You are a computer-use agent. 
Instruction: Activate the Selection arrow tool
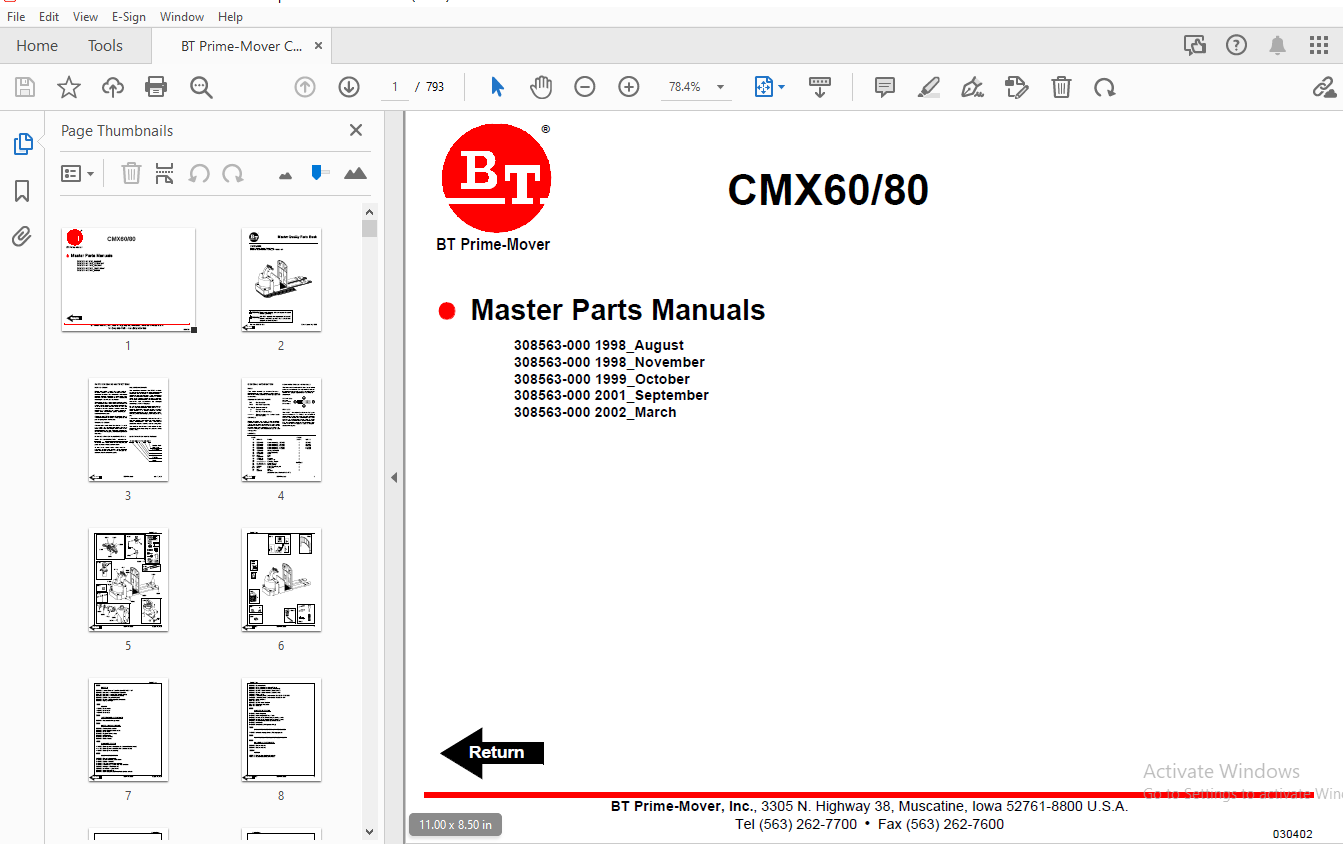coord(497,87)
